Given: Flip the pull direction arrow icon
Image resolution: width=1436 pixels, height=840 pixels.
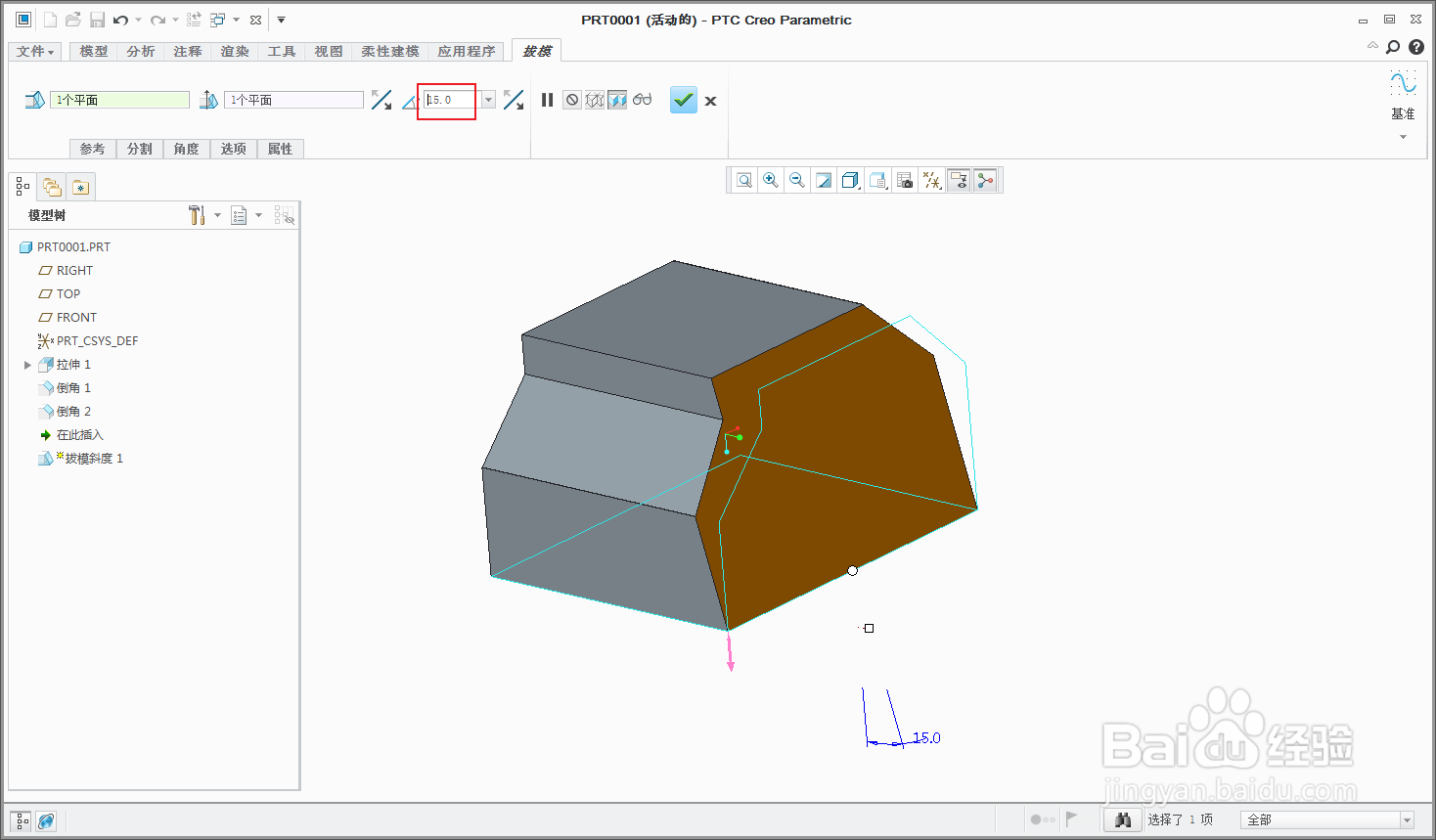Looking at the screenshot, I should (381, 100).
